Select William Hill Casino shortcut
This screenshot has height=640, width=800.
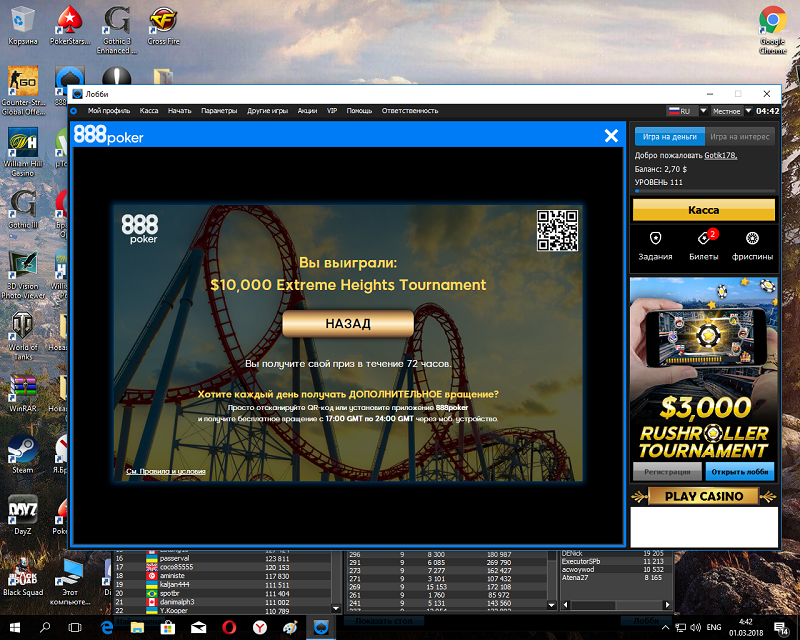click(x=23, y=152)
